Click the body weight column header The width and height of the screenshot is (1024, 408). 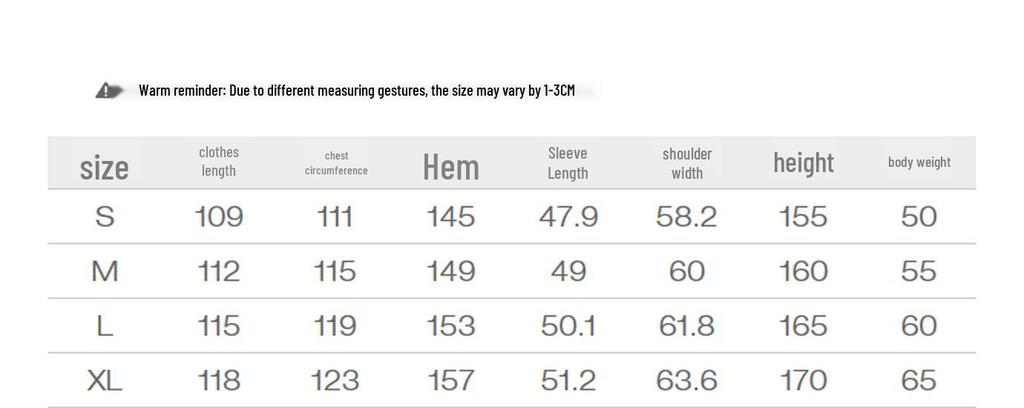point(919,162)
